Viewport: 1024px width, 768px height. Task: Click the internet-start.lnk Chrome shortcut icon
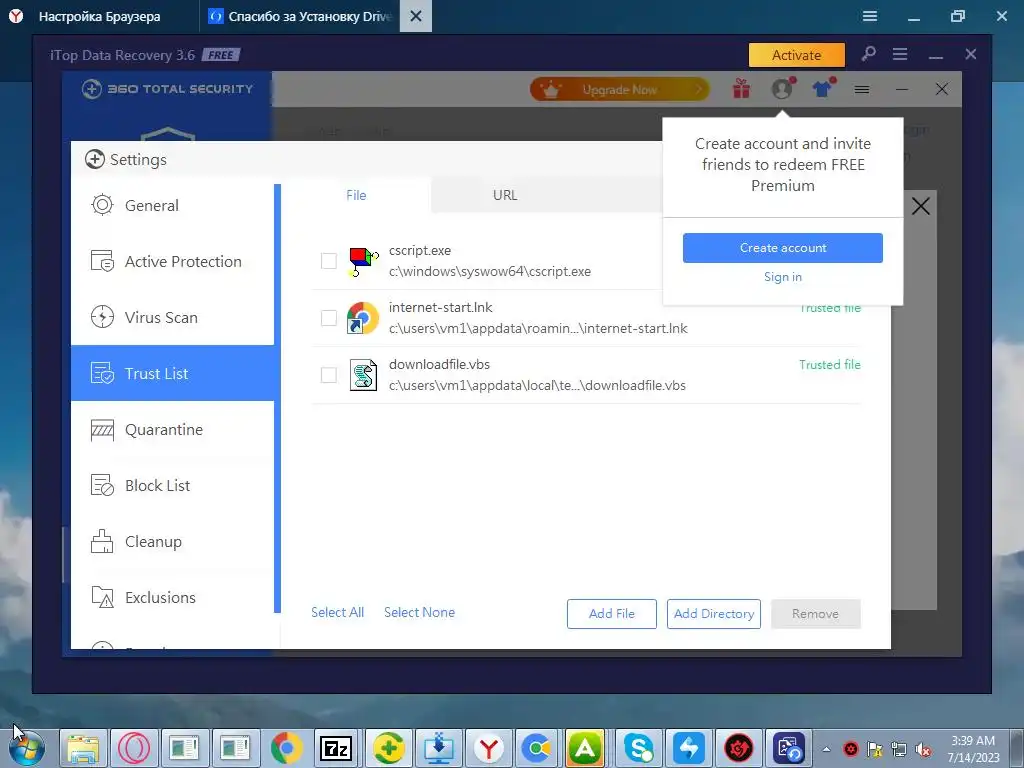[x=363, y=318]
